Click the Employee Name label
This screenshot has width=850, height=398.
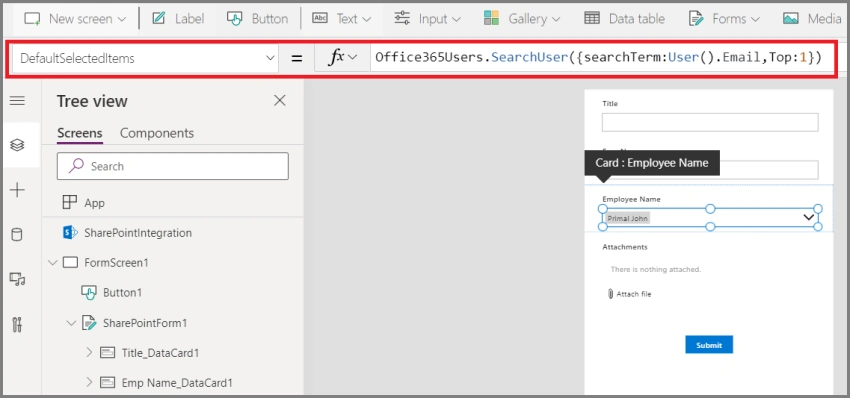(x=632, y=199)
